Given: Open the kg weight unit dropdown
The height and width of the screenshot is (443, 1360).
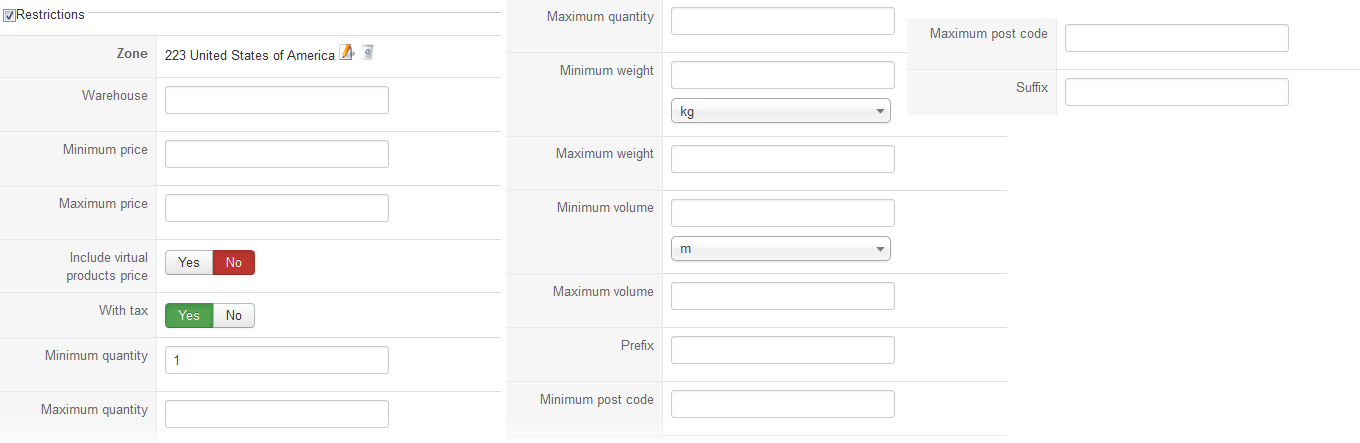Looking at the screenshot, I should coord(780,111).
